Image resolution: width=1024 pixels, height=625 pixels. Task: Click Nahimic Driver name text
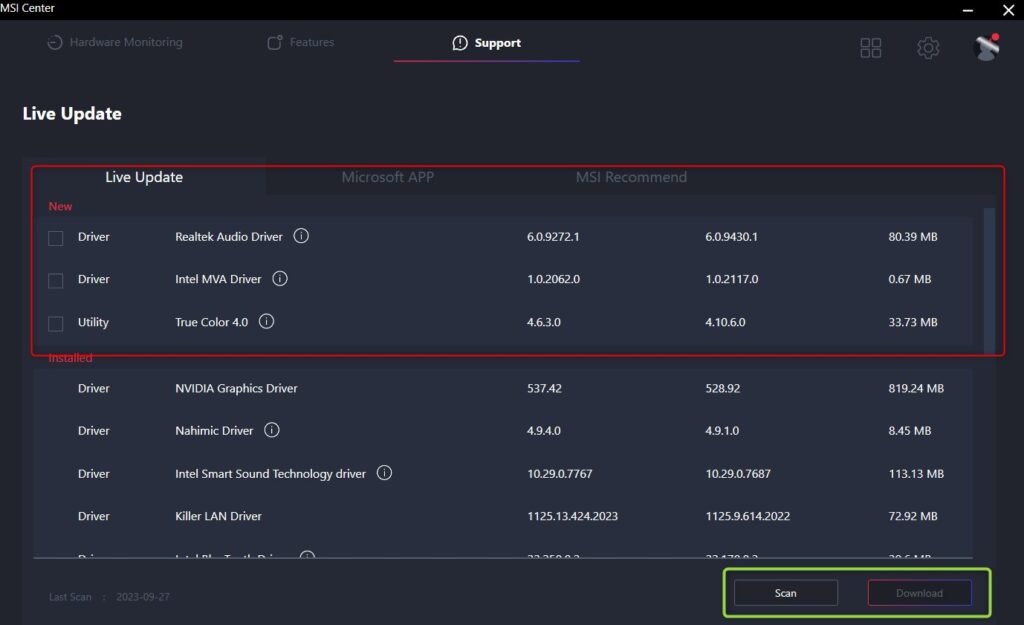pyautogui.click(x=214, y=430)
